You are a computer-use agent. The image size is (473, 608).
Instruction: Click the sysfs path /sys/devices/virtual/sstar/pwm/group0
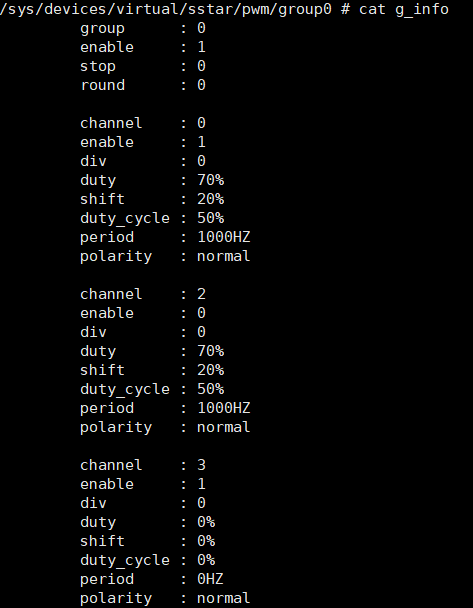166,9
